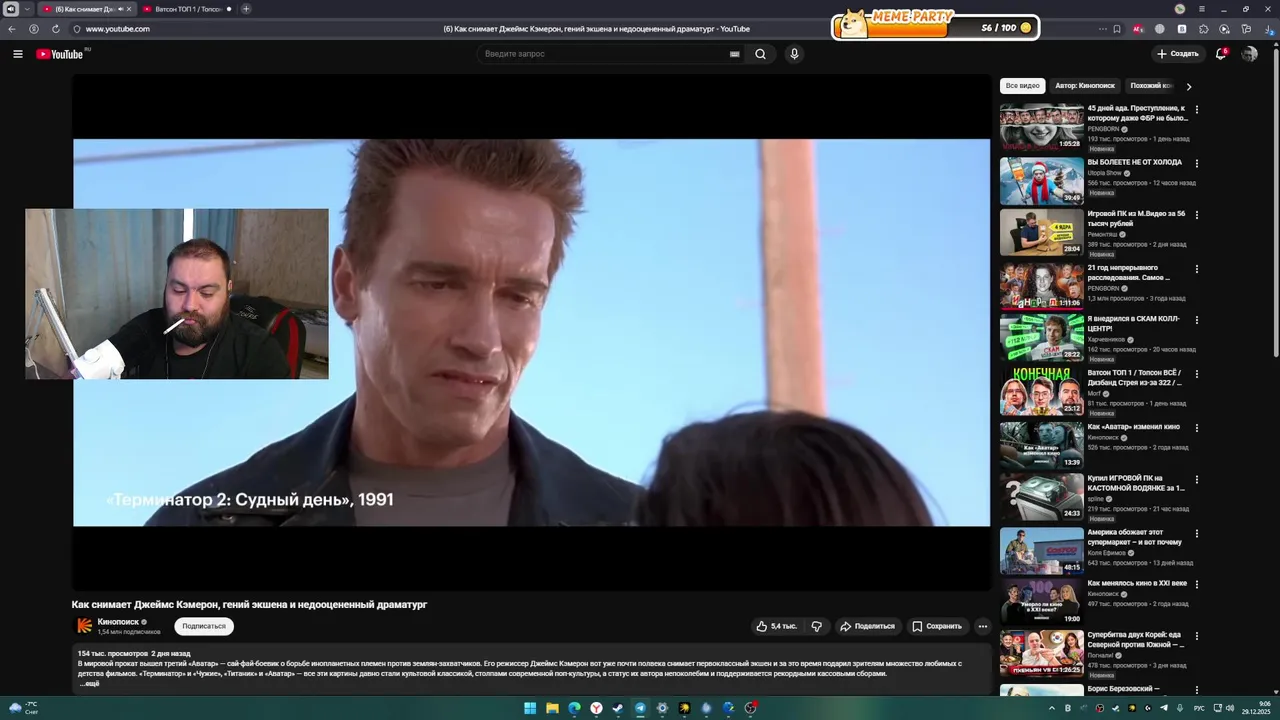
Task: Click the Terminator 2 video player frame
Action: point(531,332)
